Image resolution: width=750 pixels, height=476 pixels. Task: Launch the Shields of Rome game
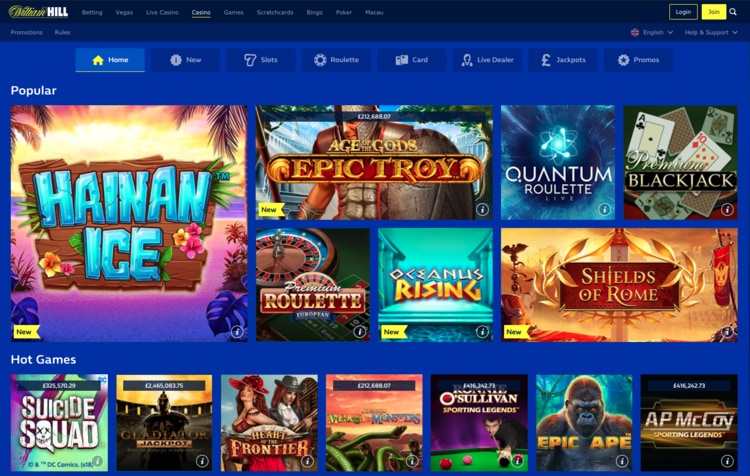click(619, 285)
